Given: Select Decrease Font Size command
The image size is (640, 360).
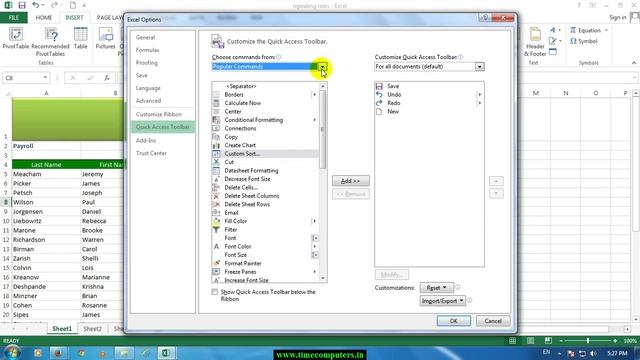Looking at the screenshot, I should [265, 179].
